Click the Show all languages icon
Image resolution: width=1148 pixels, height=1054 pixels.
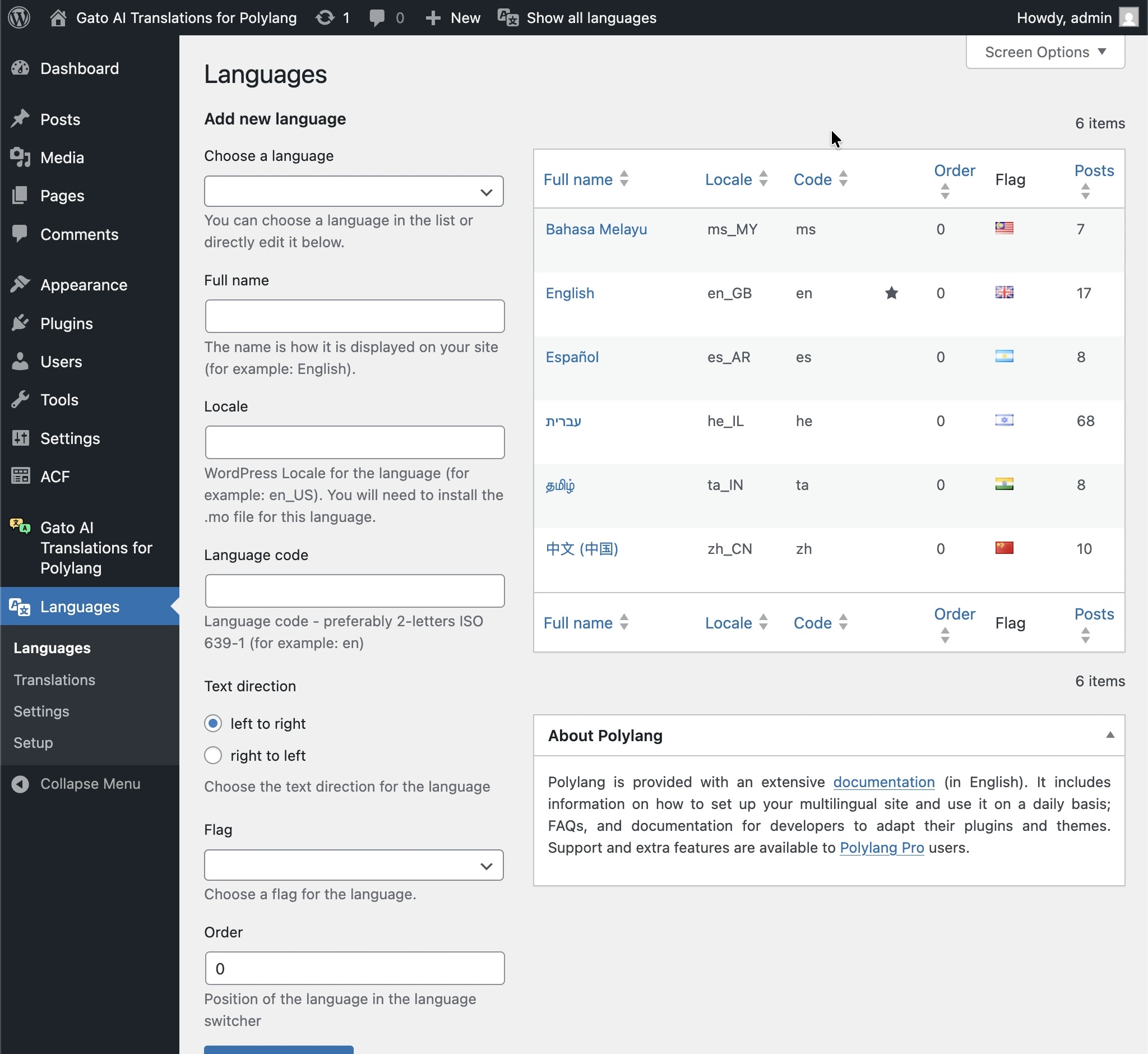click(x=506, y=17)
